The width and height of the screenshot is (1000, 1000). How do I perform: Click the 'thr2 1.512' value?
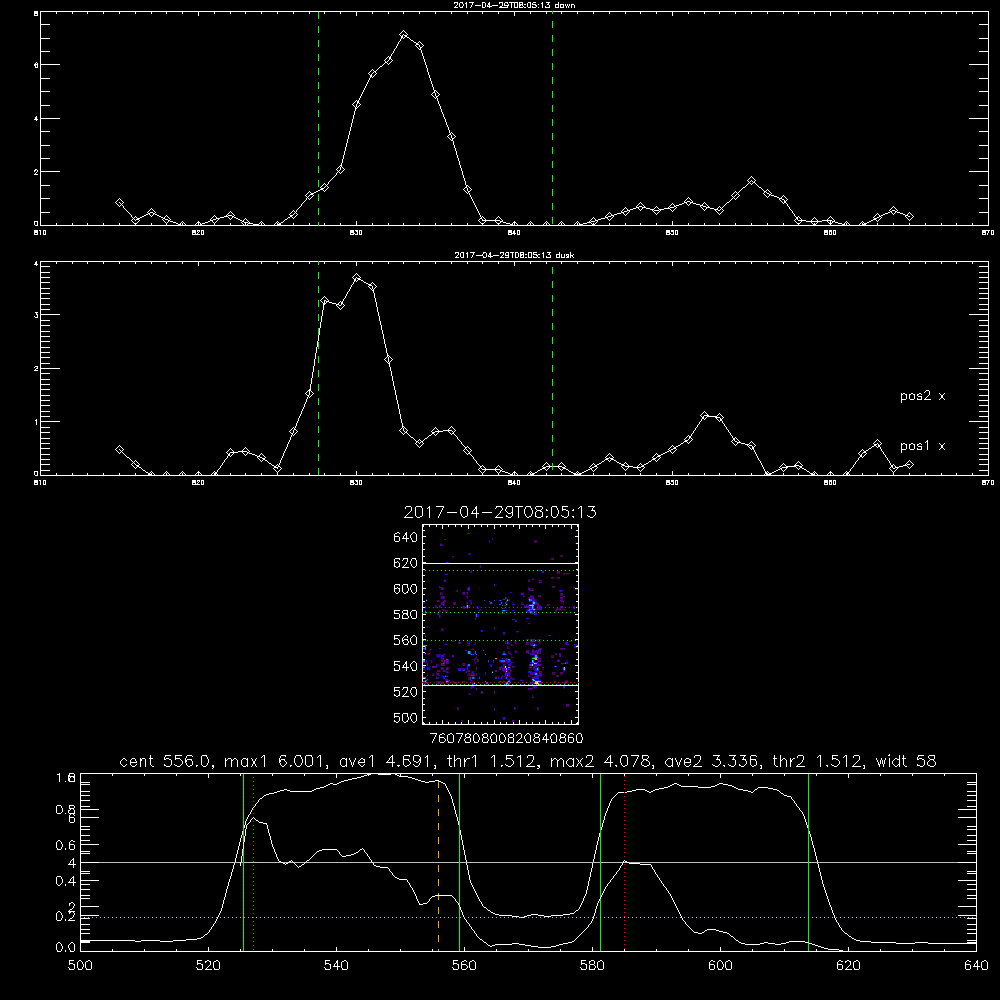coord(817,761)
